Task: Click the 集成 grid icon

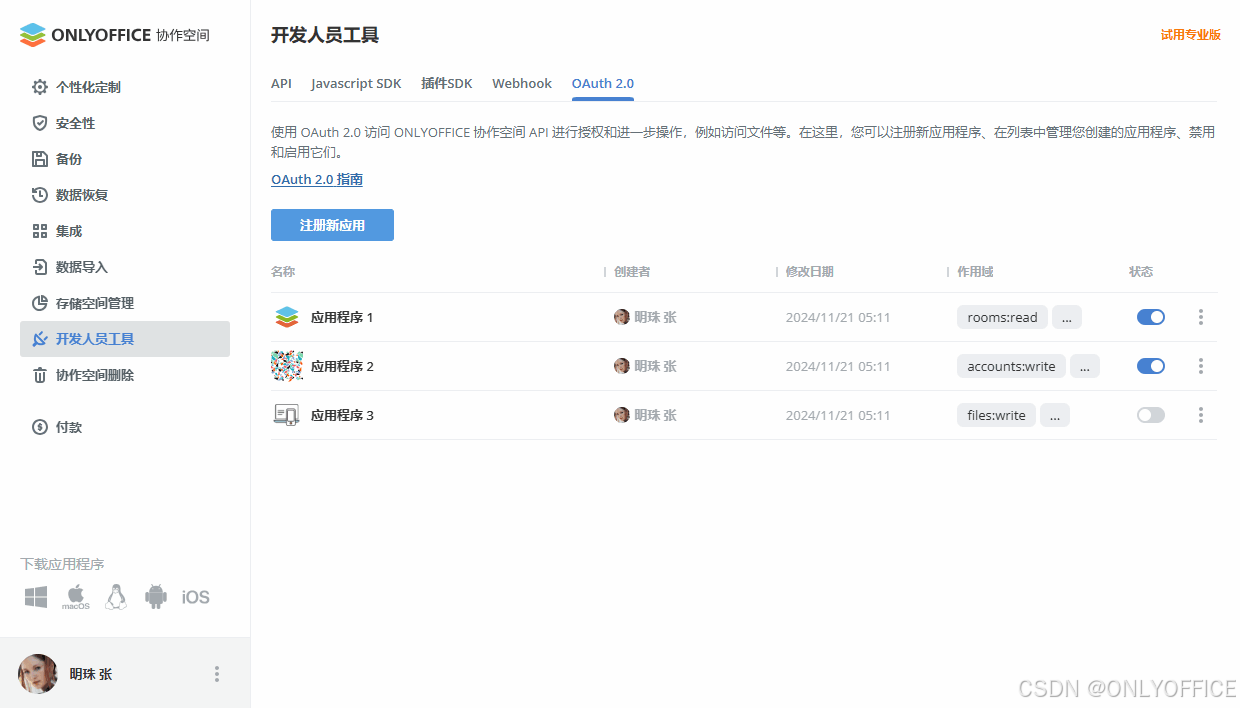Action: coord(40,231)
